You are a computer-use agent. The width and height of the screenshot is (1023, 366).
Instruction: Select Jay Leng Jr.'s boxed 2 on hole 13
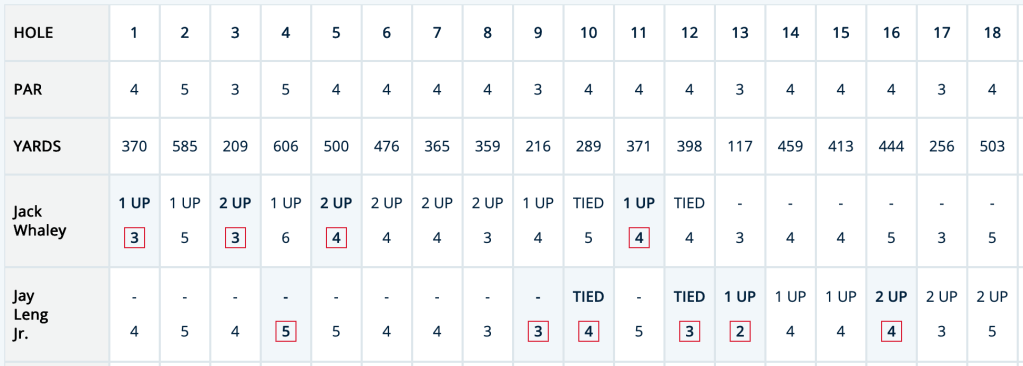(x=739, y=332)
